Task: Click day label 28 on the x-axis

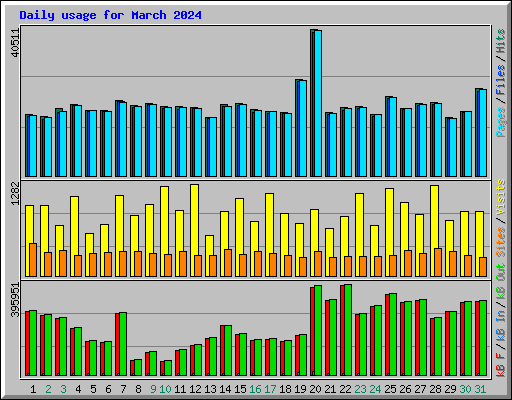Action: coord(435,389)
